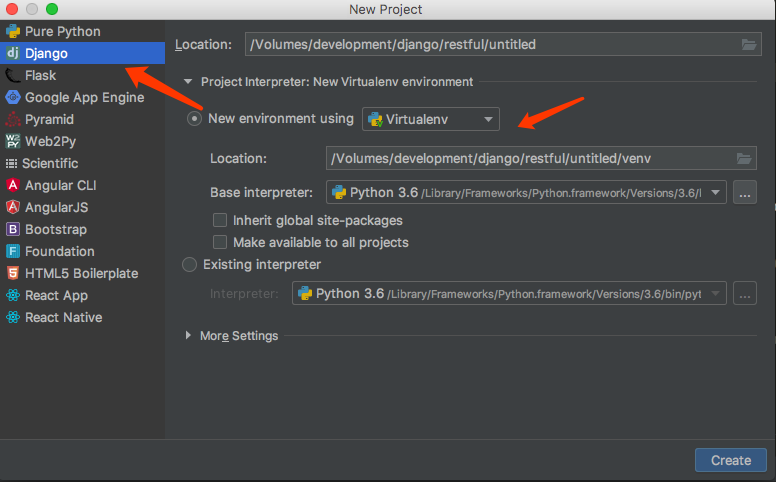Click ellipsis button beside existing Interpreter
776x482 pixels.
745,293
